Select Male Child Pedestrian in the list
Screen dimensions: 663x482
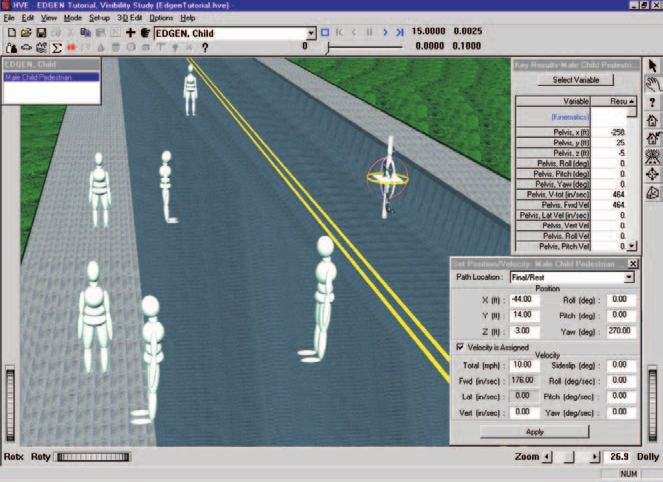(52, 77)
